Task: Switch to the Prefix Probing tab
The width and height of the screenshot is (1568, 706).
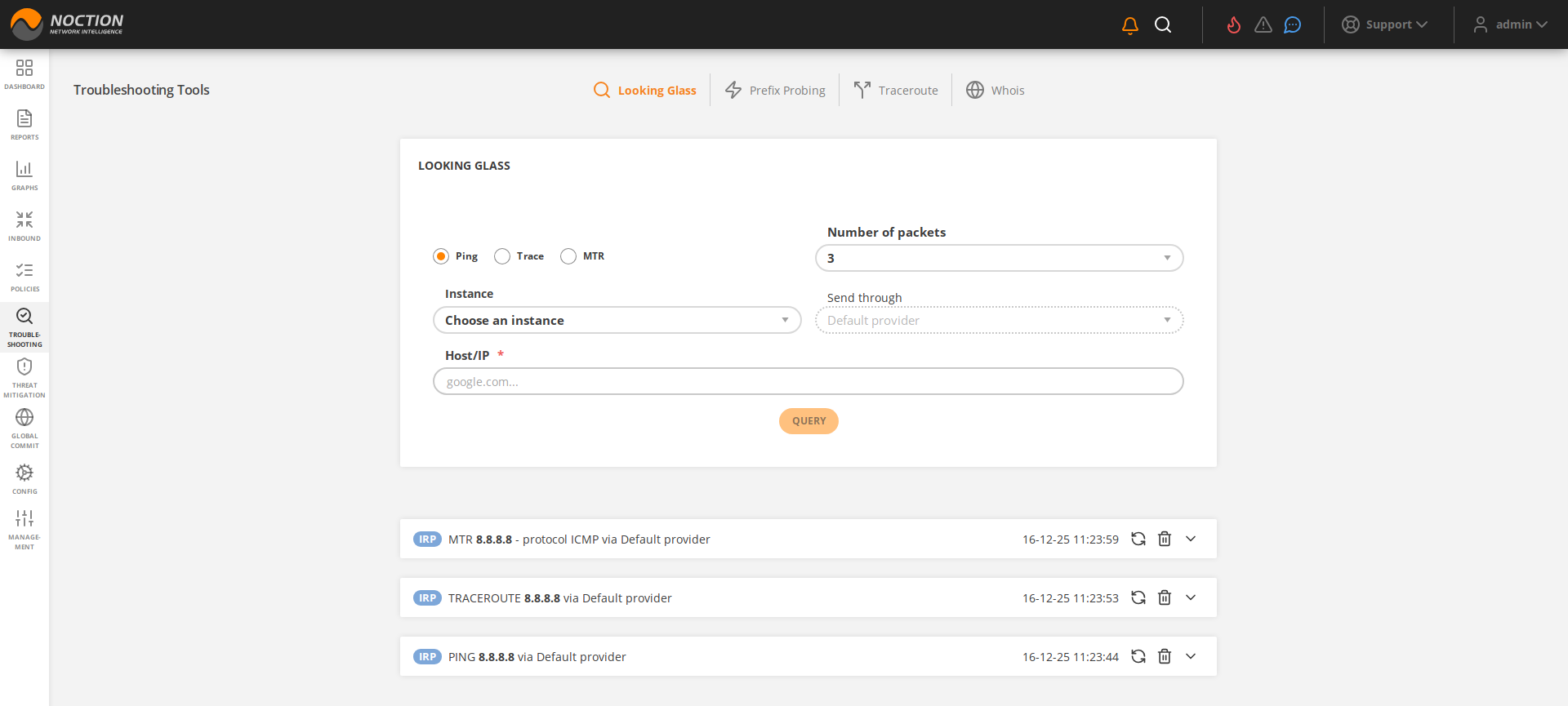Action: 775,90
